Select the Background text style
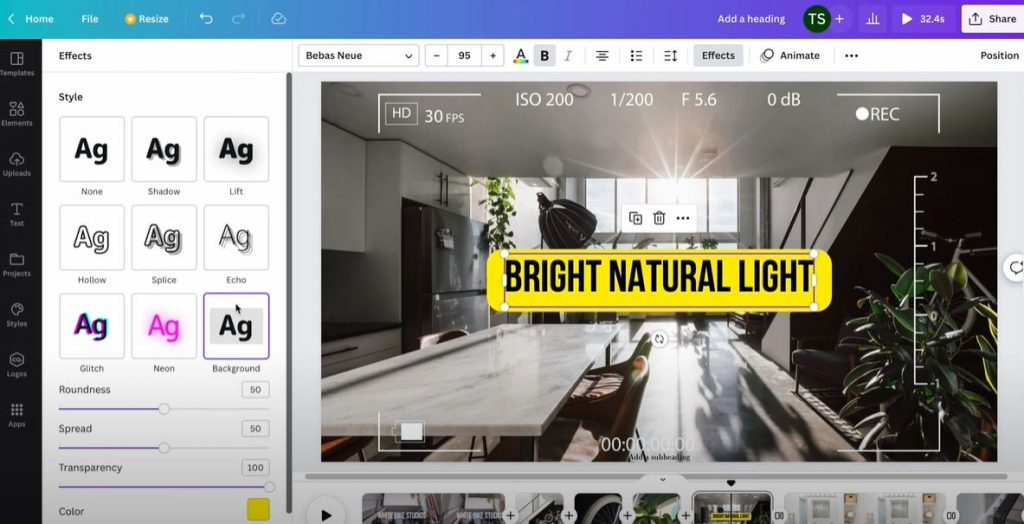1024x524 pixels. (x=236, y=326)
